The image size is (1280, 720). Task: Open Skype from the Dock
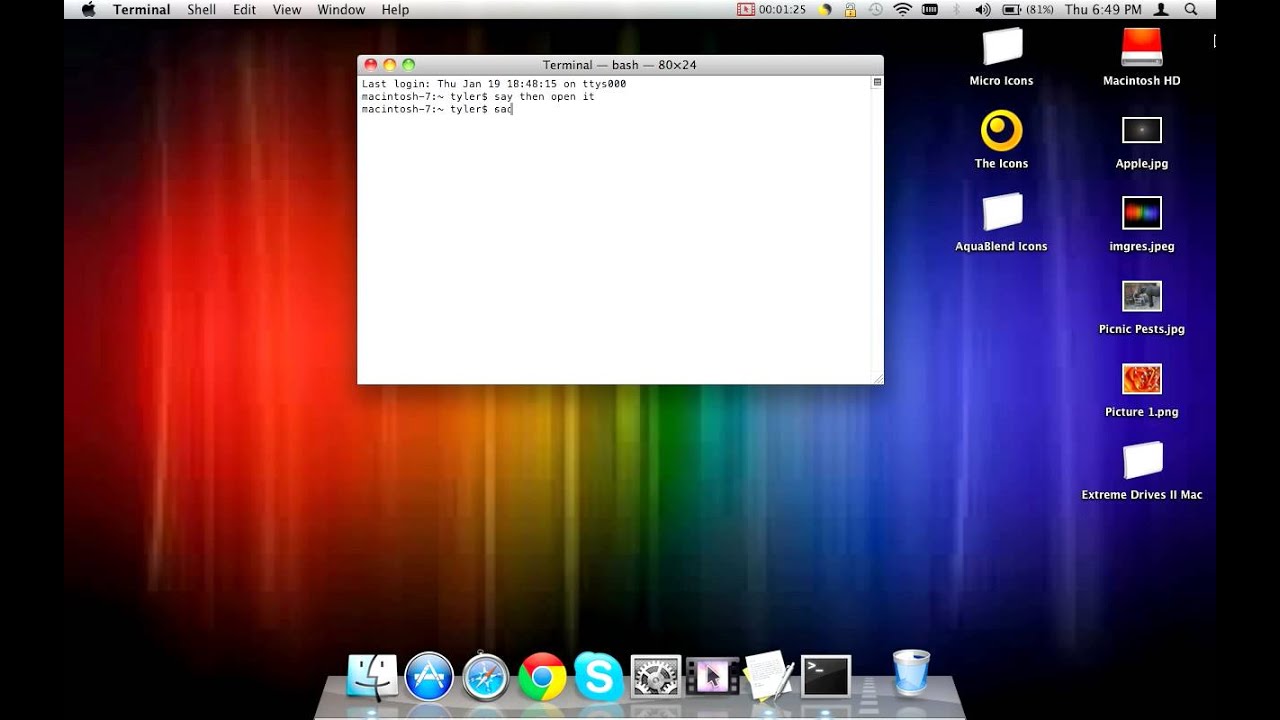[x=598, y=677]
